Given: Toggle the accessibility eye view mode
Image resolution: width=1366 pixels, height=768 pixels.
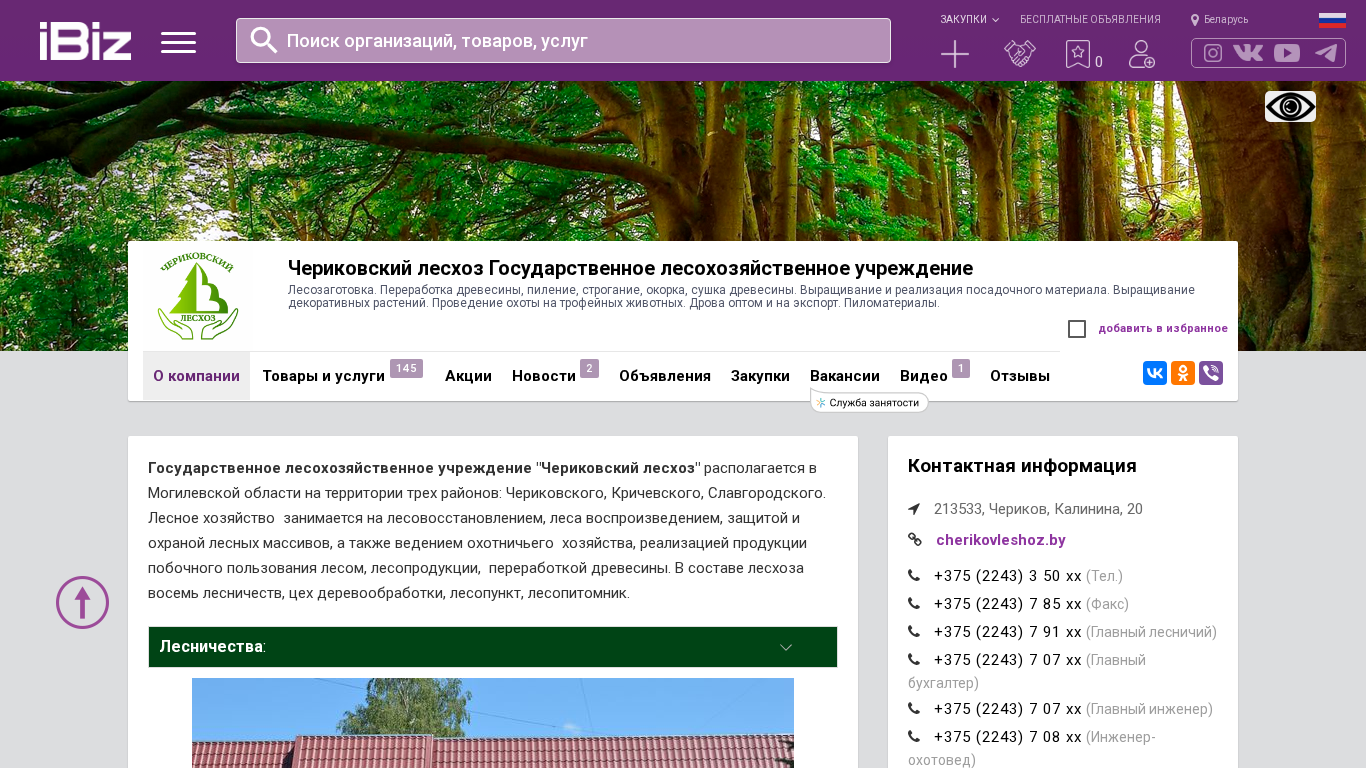Looking at the screenshot, I should click(1290, 106).
